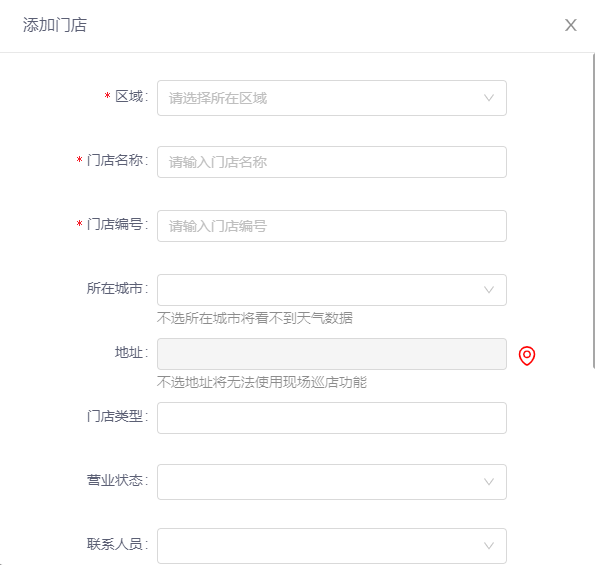The width and height of the screenshot is (595, 565).
Task: Click the hint 不选地址将无法使用现场巡店功能
Action: (x=262, y=382)
